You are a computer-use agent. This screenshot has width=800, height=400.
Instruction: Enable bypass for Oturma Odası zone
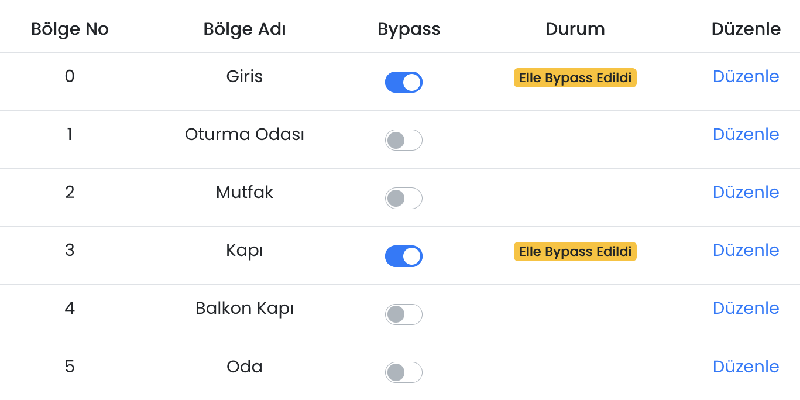click(404, 140)
